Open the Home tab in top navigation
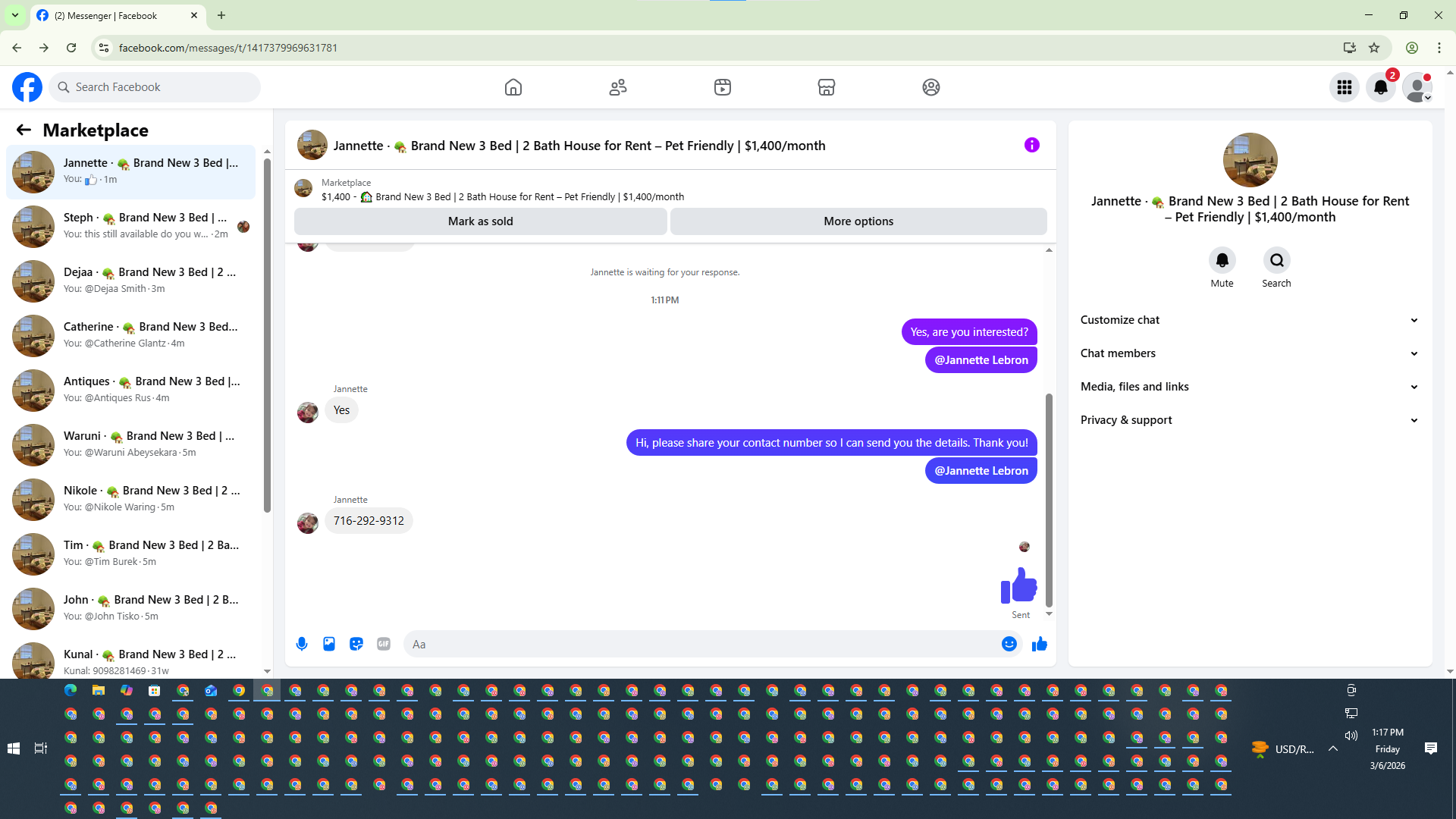The image size is (1456, 819). 513,87
